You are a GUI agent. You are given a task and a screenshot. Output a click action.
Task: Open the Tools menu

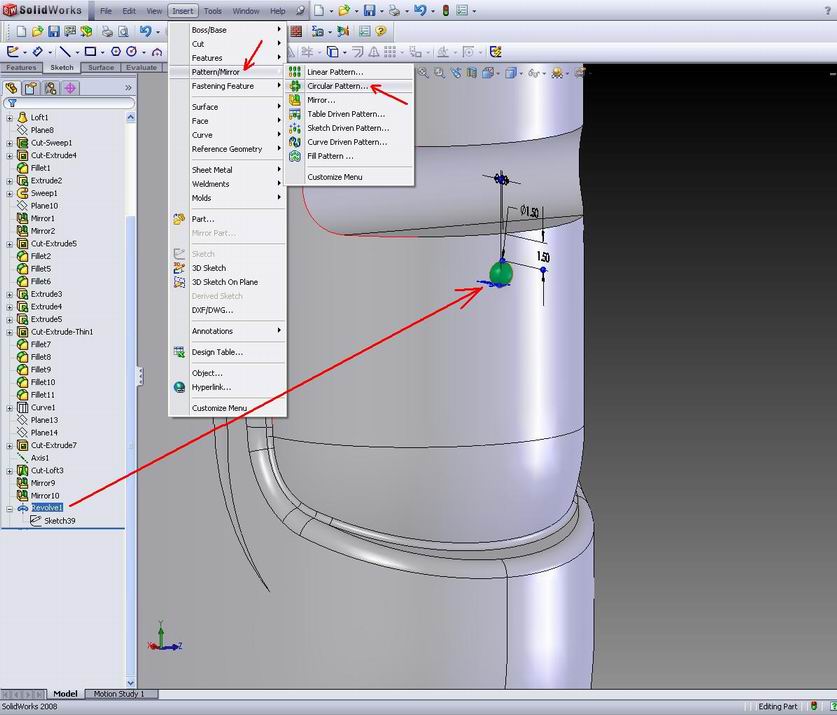tap(213, 11)
